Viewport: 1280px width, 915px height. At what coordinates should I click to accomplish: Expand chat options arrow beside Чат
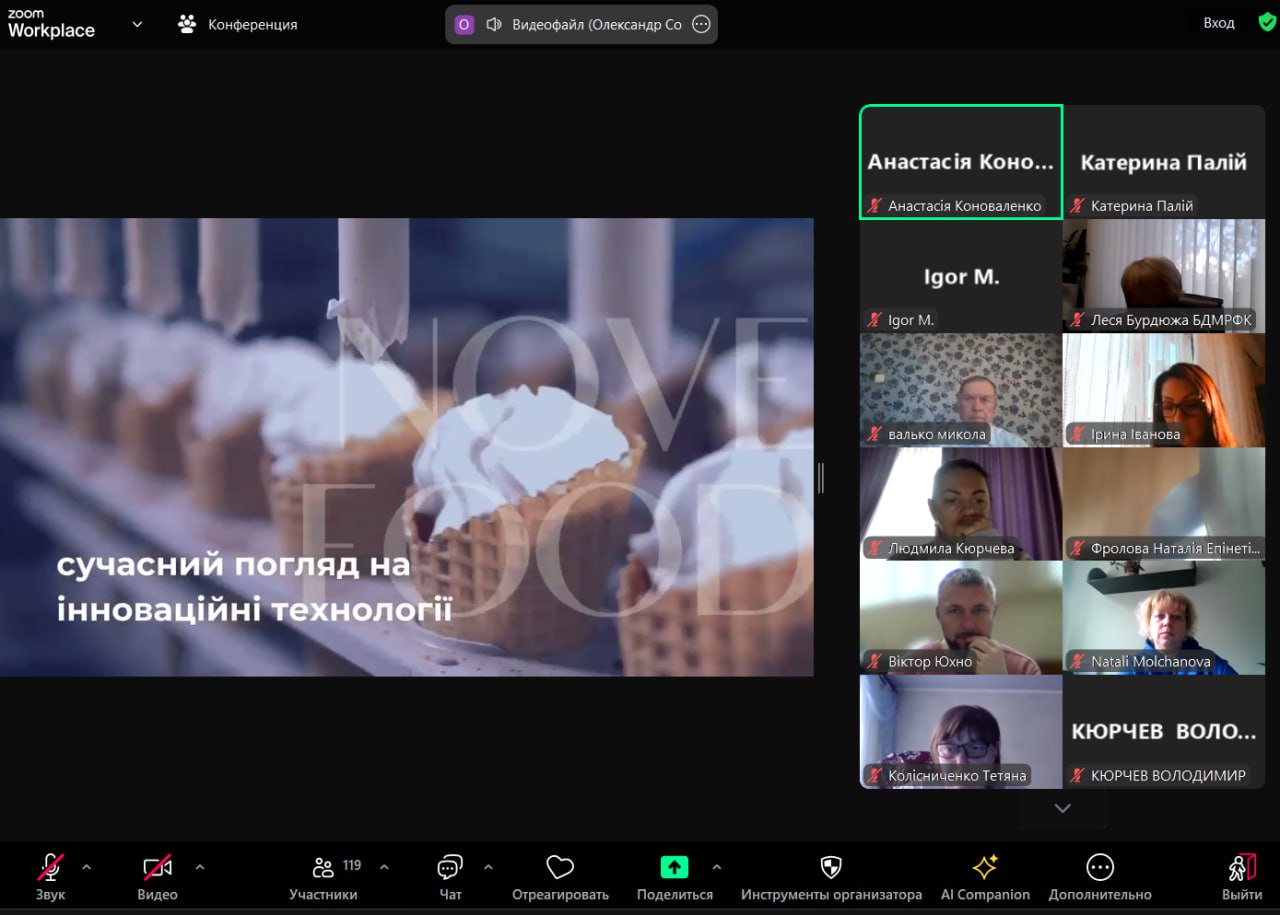coord(488,867)
